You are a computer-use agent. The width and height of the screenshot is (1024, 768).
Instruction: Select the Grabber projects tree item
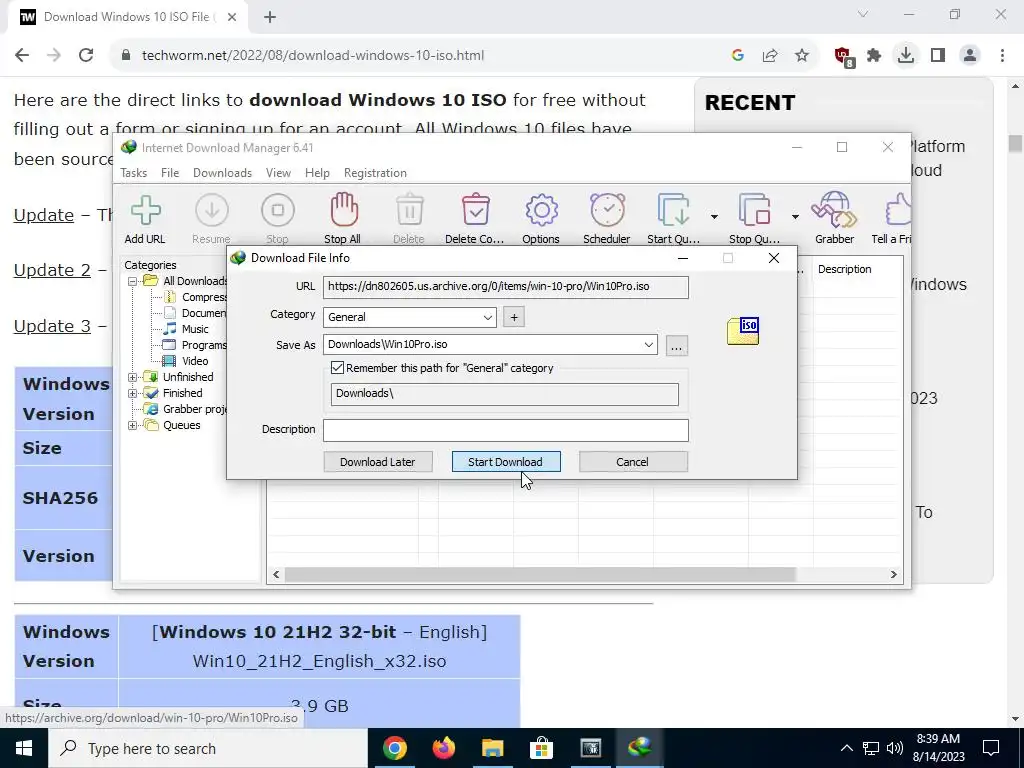pyautogui.click(x=185, y=409)
